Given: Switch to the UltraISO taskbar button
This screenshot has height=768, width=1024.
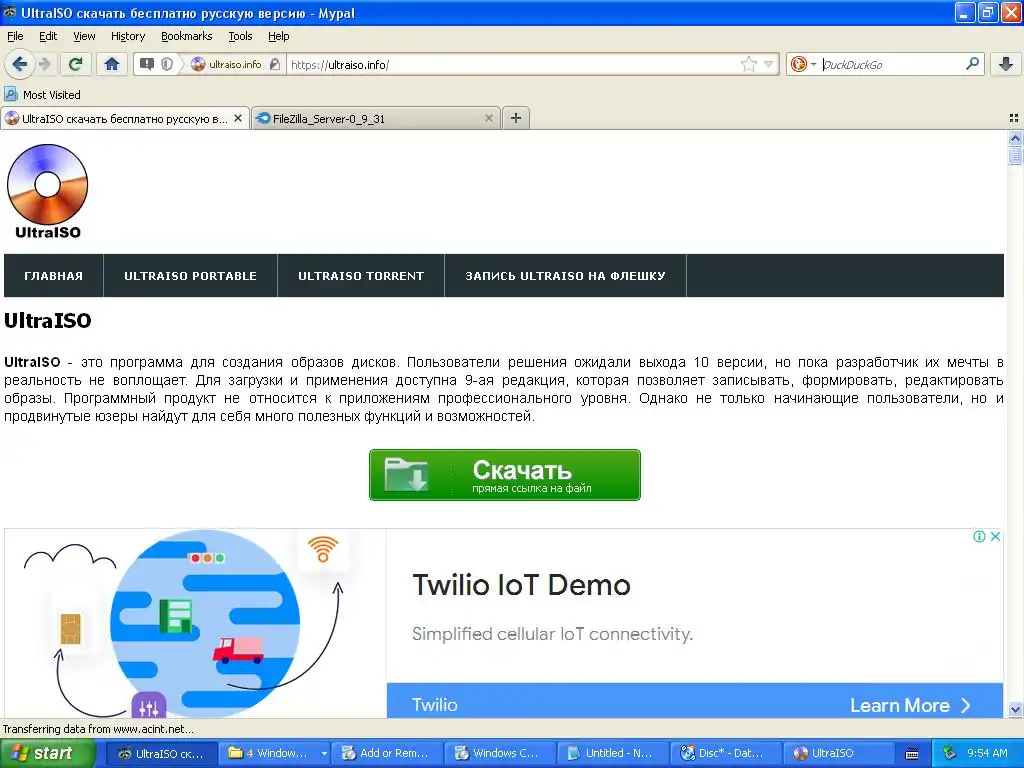Looking at the screenshot, I should [x=838, y=753].
